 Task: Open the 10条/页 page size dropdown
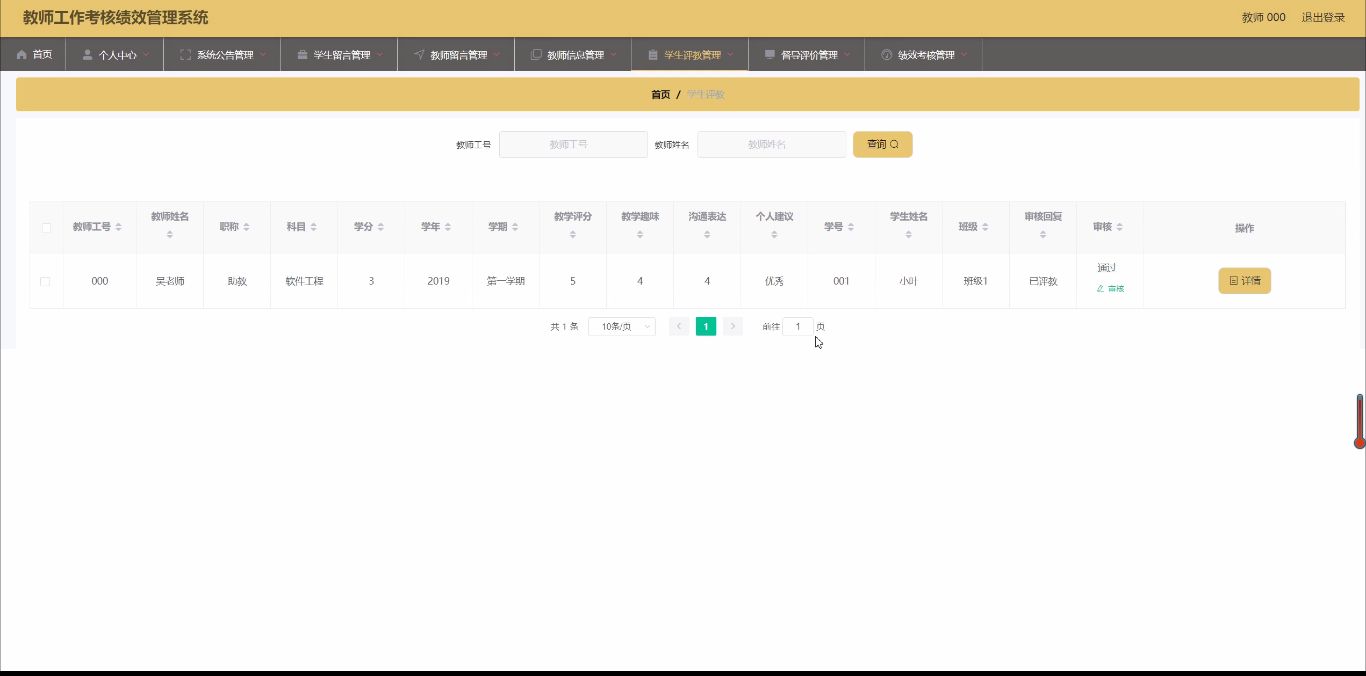[622, 327]
